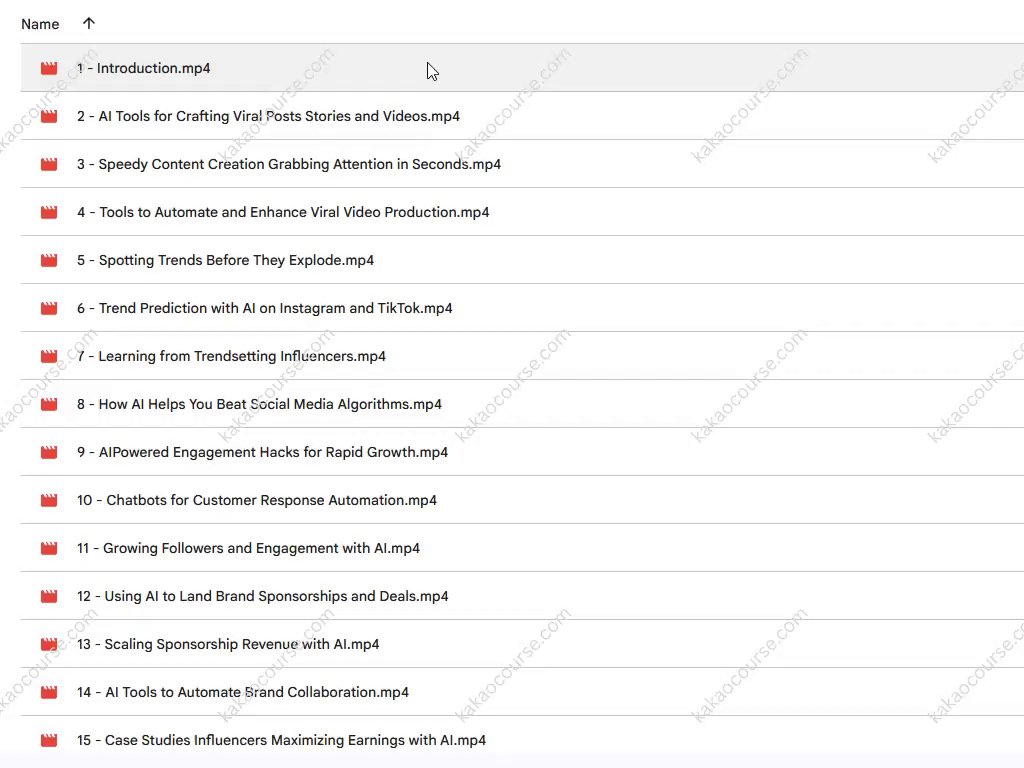Click video icon beside Scaling Sponsorship Revenue file
This screenshot has width=1024, height=768.
[x=49, y=645]
